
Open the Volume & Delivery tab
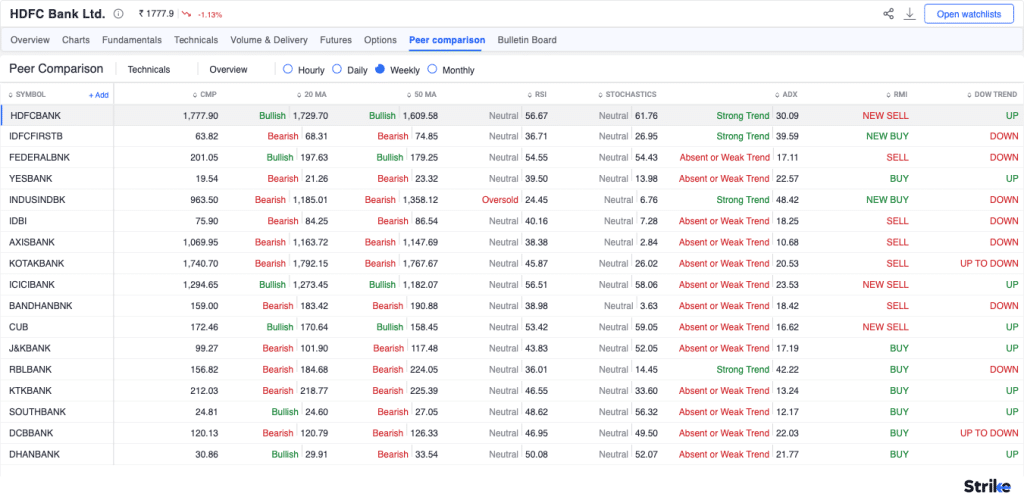[x=269, y=40]
